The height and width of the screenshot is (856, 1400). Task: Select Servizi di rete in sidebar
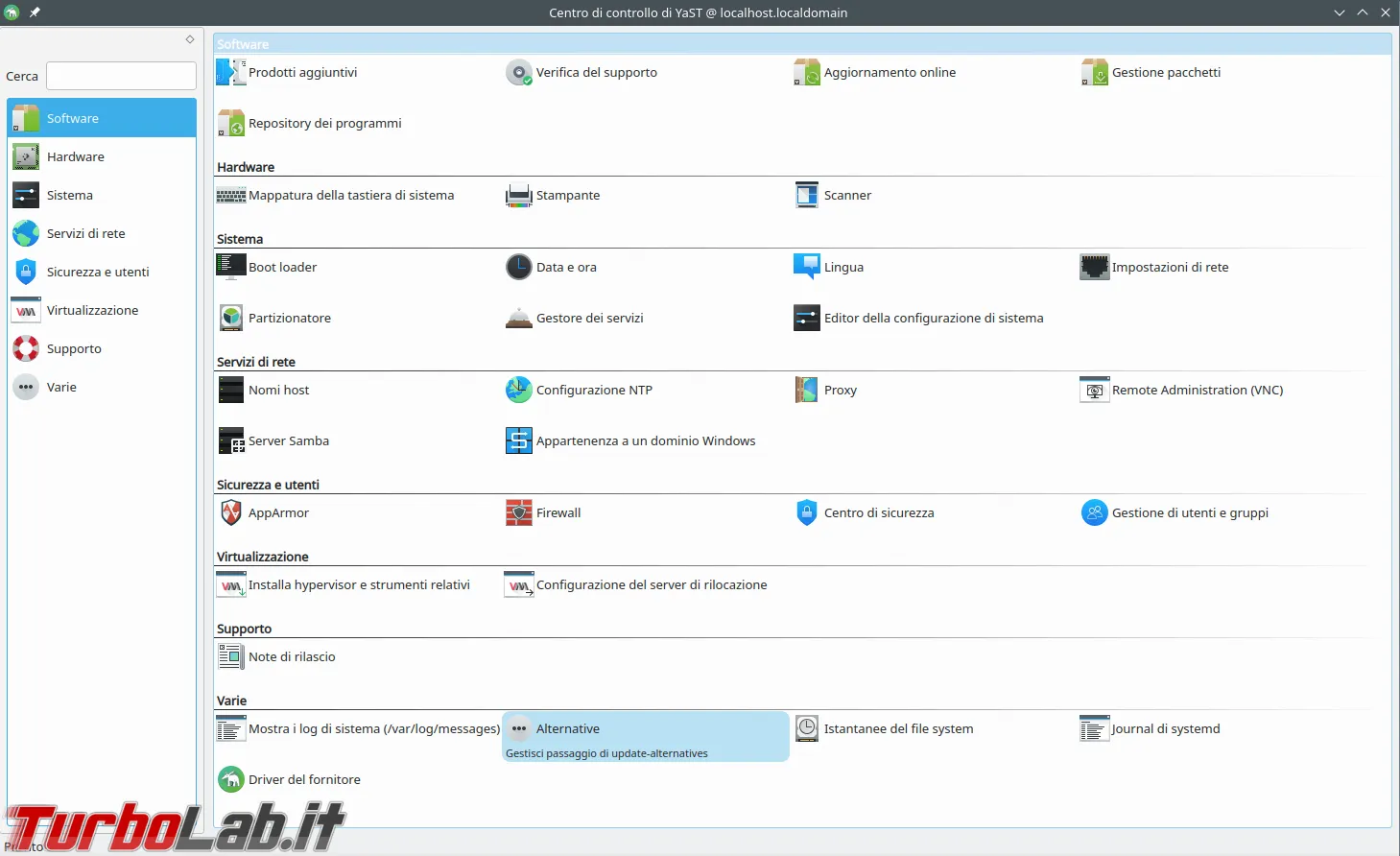(102, 233)
